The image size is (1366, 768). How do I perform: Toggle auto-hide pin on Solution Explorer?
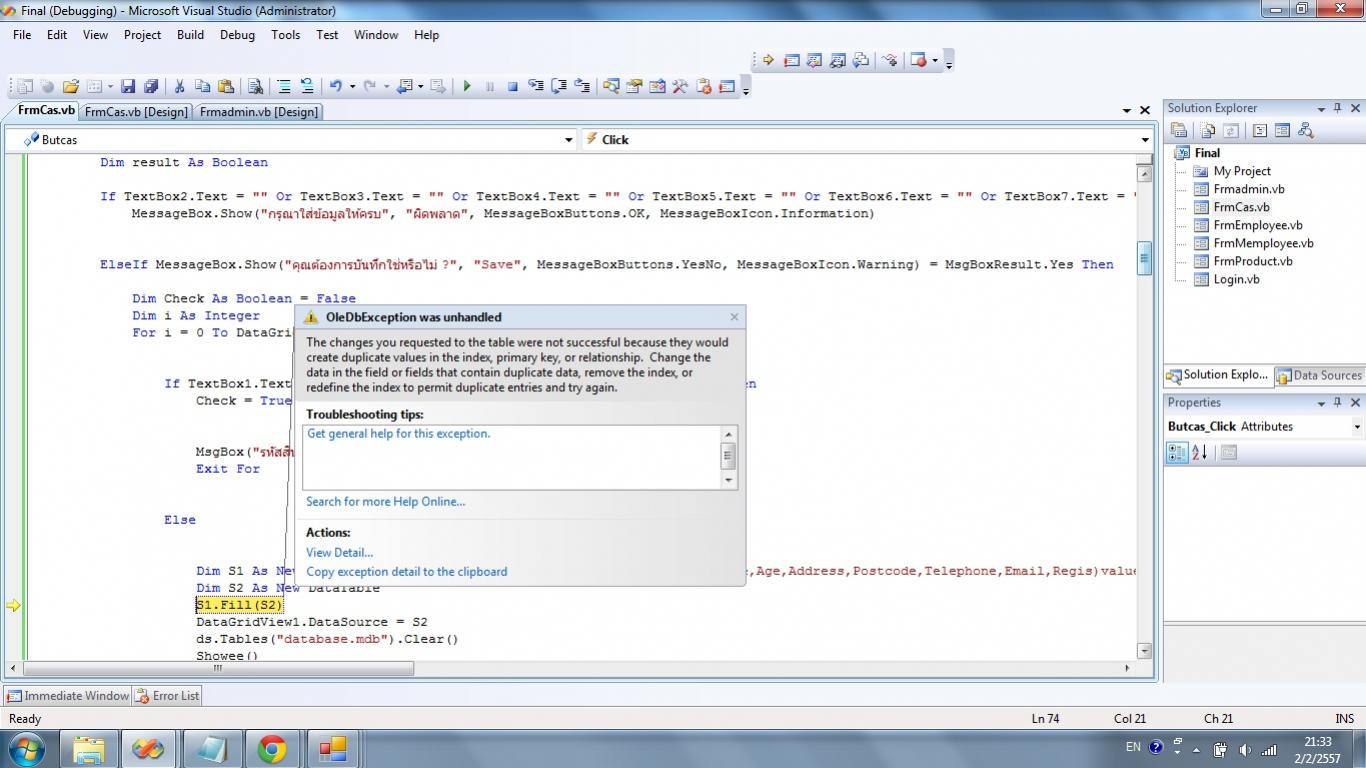click(x=1338, y=108)
